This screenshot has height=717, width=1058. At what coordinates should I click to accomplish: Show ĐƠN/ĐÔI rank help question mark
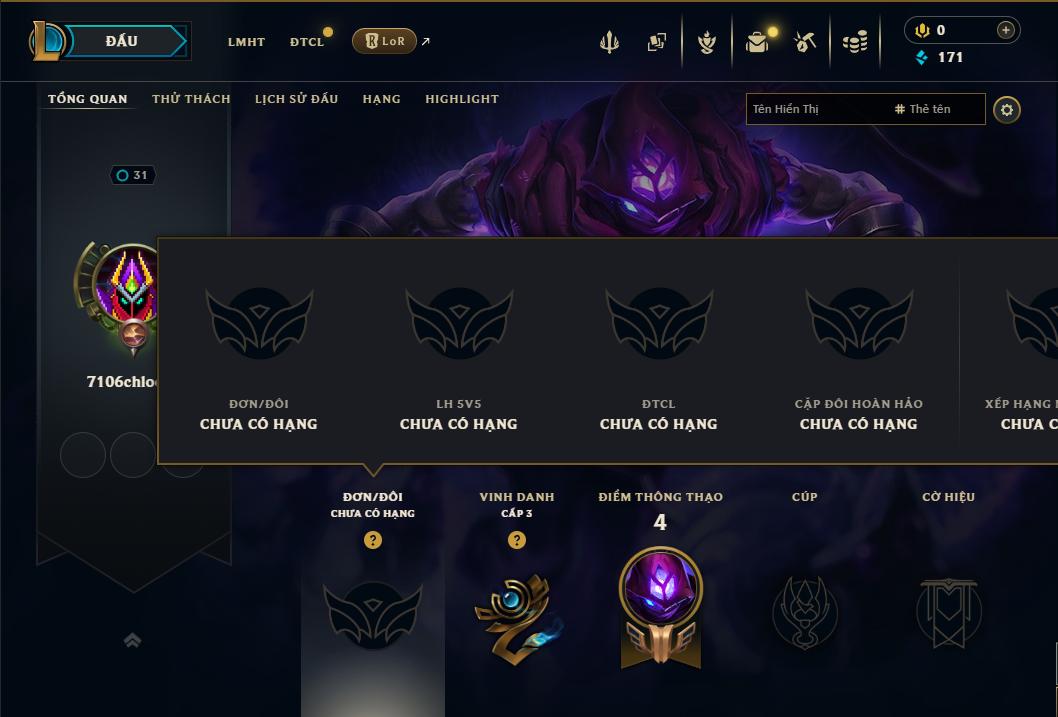click(372, 540)
